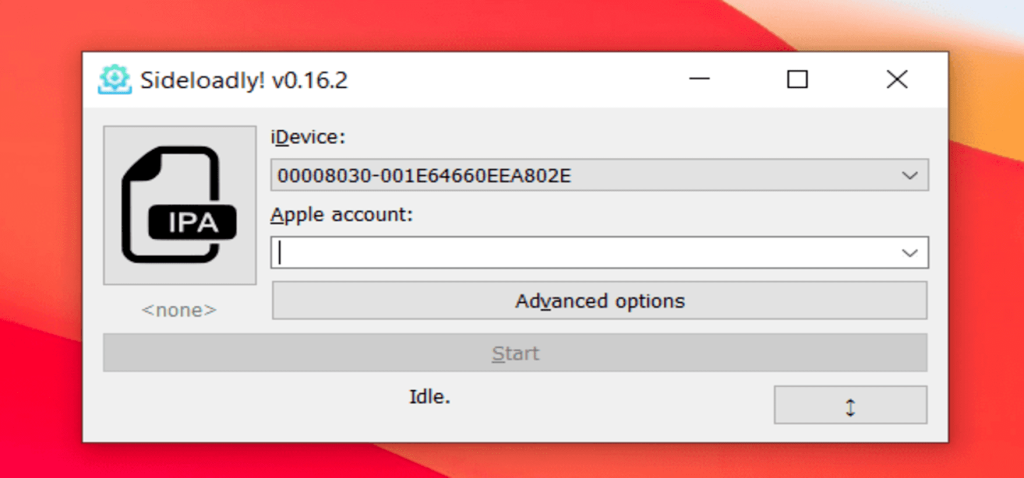Click the IPA file icon to choose an app
This screenshot has width=1024, height=478.
pyautogui.click(x=180, y=205)
